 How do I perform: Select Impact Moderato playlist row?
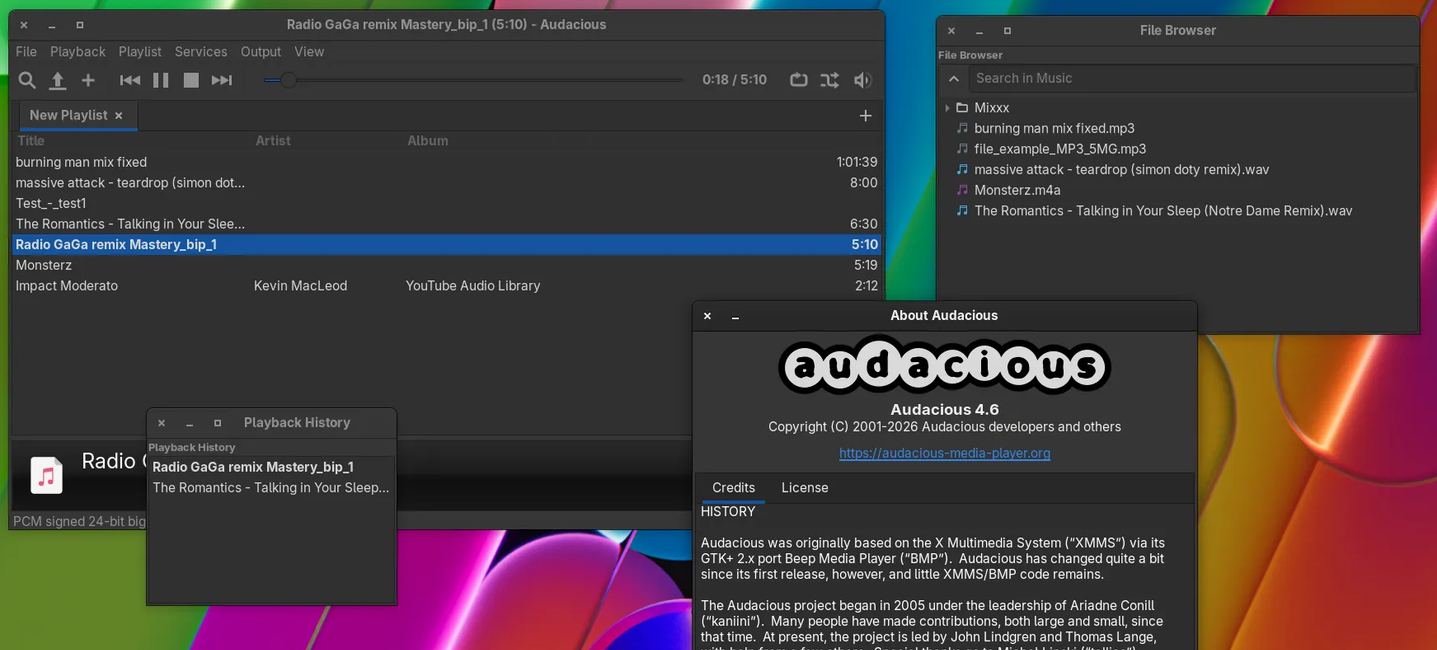(x=446, y=286)
